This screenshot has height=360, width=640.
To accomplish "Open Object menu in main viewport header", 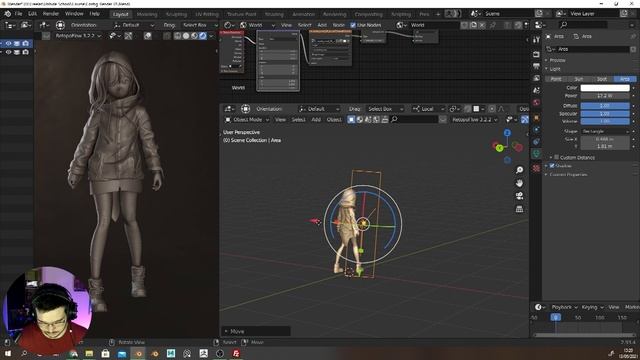I will click(x=334, y=120).
